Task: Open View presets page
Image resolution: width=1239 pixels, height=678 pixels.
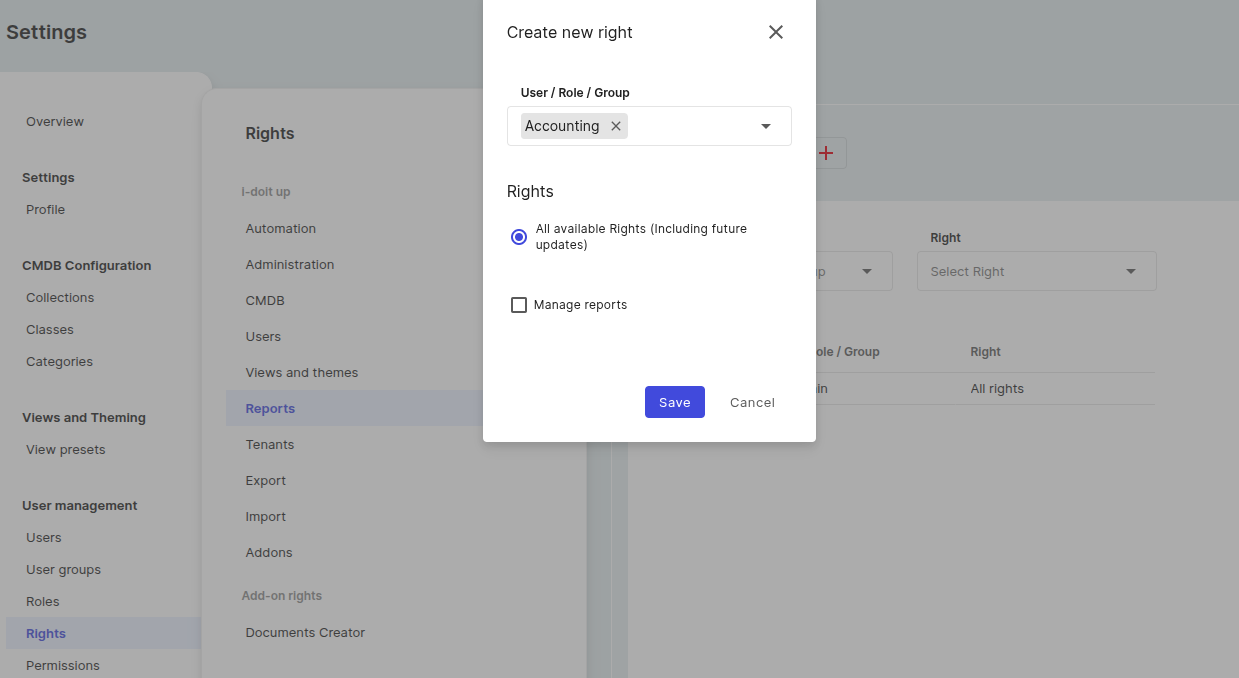Action: (66, 449)
